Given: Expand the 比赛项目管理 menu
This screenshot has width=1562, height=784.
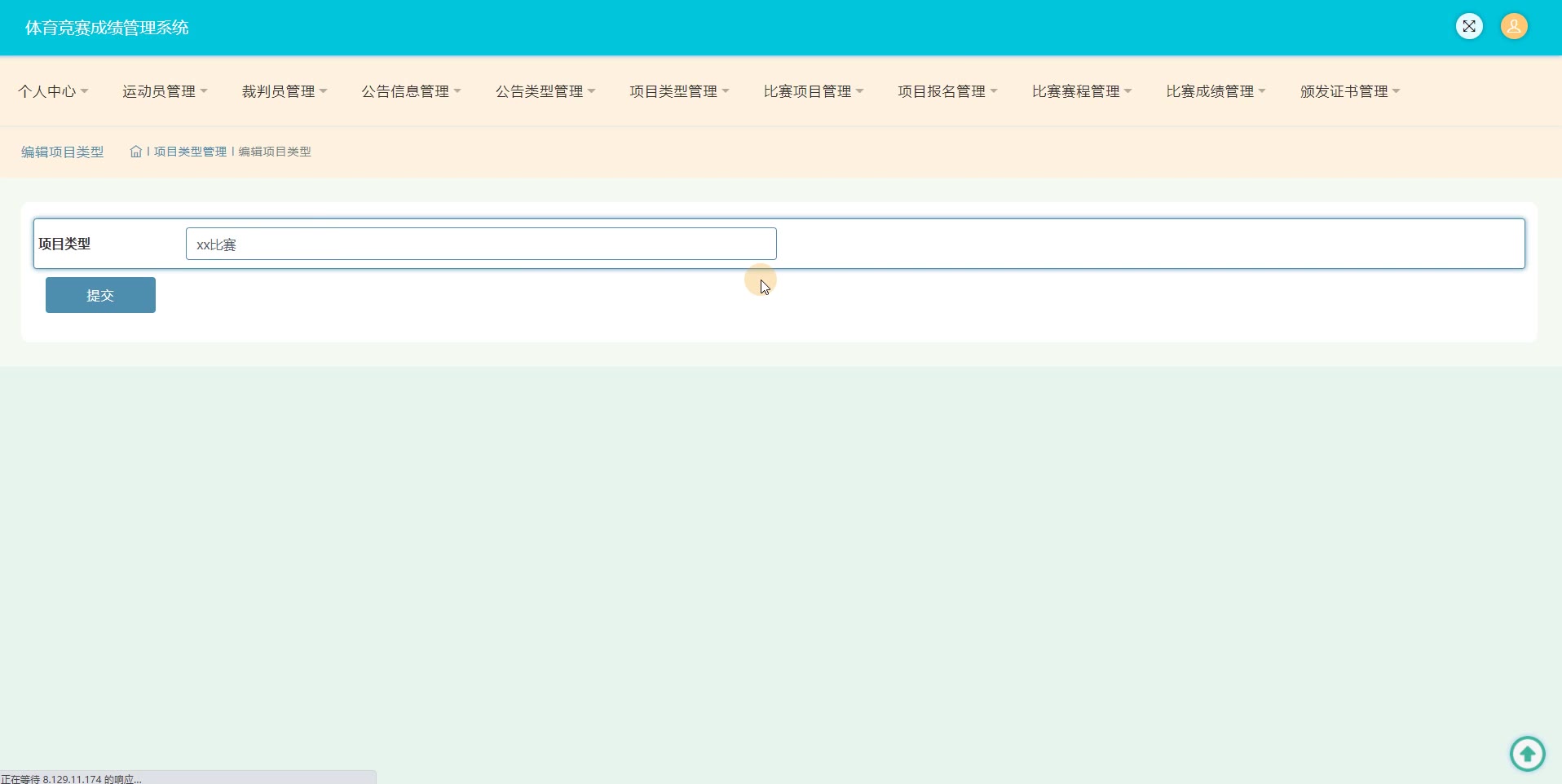Looking at the screenshot, I should point(814,91).
